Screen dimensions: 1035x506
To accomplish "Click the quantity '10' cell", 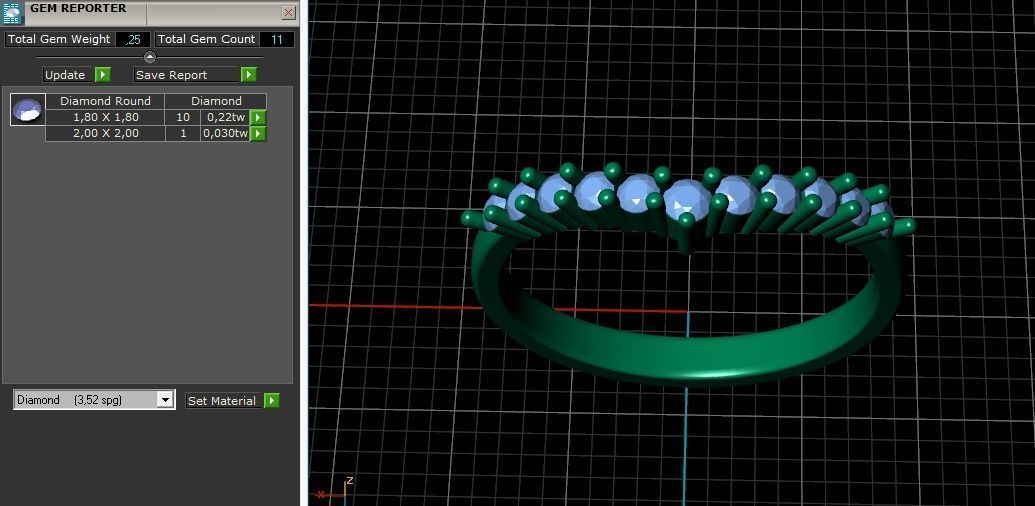I will click(x=183, y=117).
